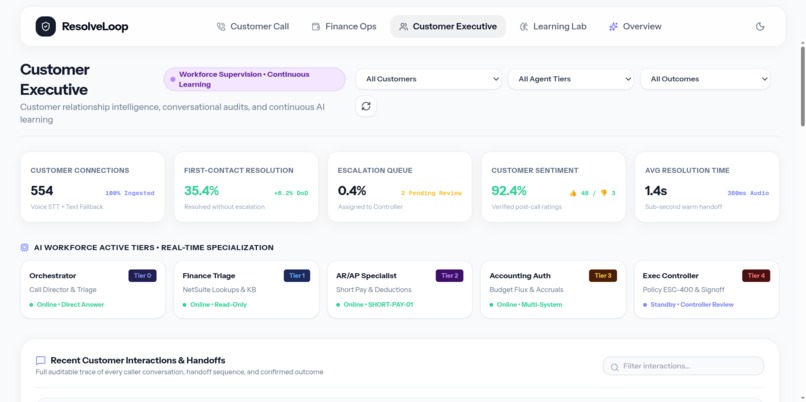This screenshot has width=806, height=402.
Task: Select the Orchestrator tier card
Action: point(93,289)
